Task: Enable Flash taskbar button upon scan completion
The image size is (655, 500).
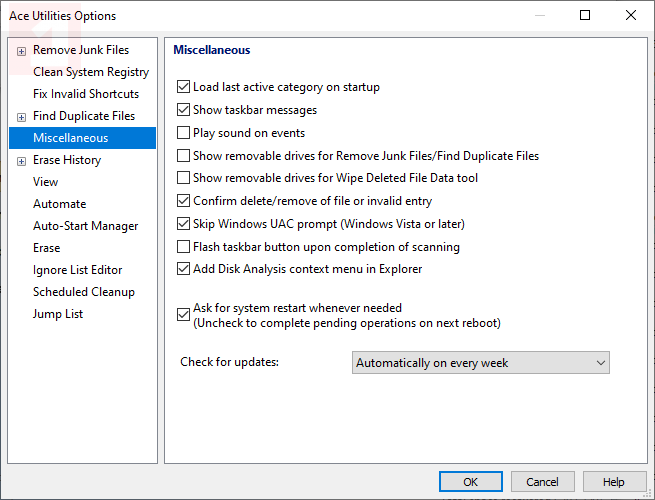Action: tap(183, 247)
